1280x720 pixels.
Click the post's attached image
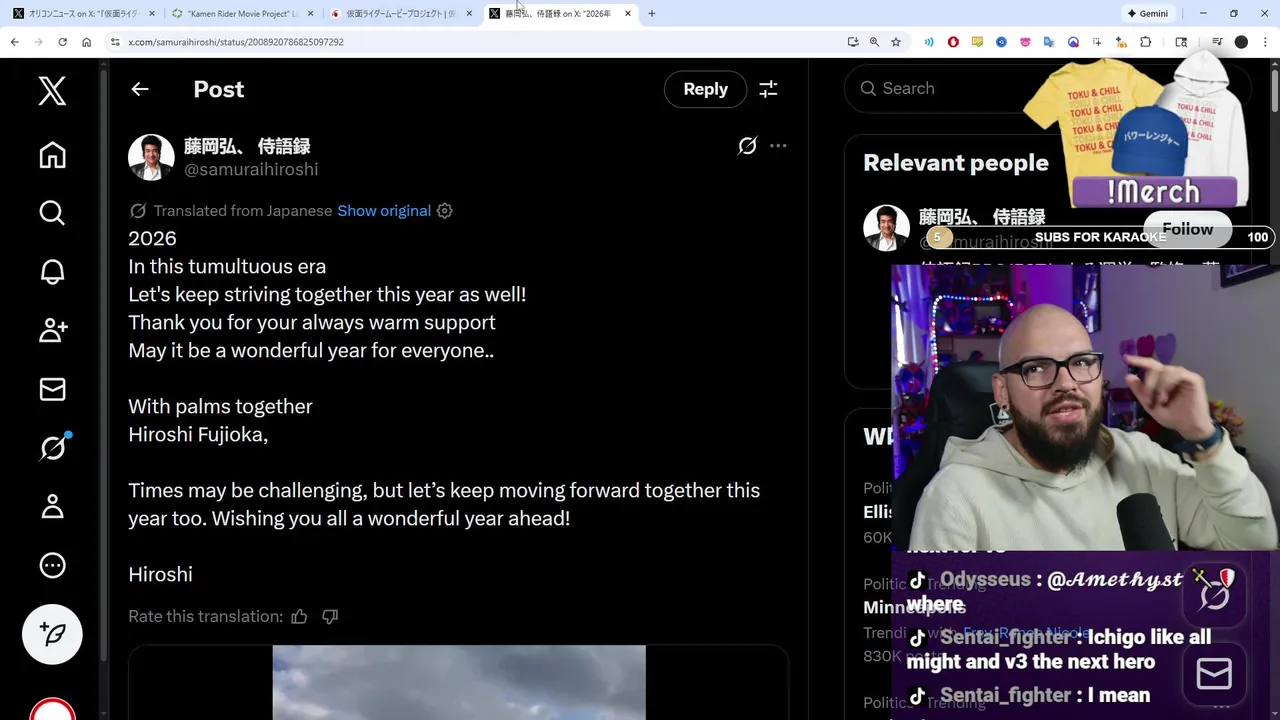[459, 682]
